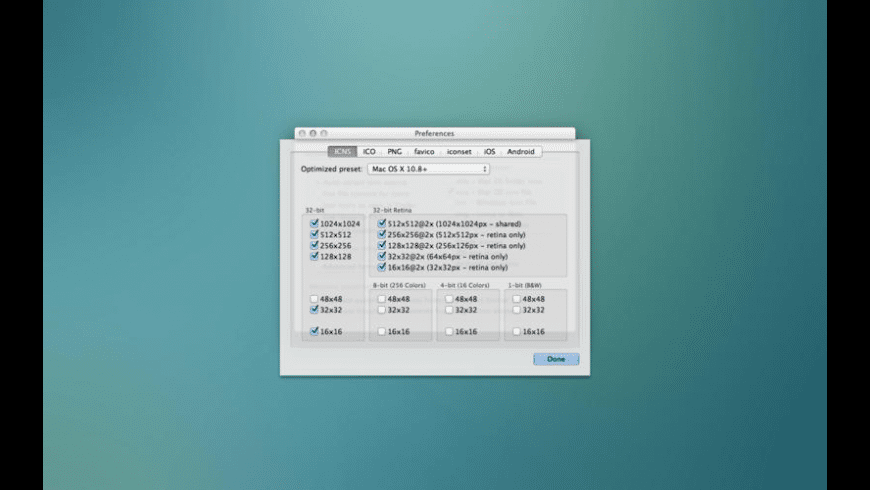Viewport: 870px width, 490px height.
Task: Open the Optimized preset dropdown
Action: pos(428,169)
